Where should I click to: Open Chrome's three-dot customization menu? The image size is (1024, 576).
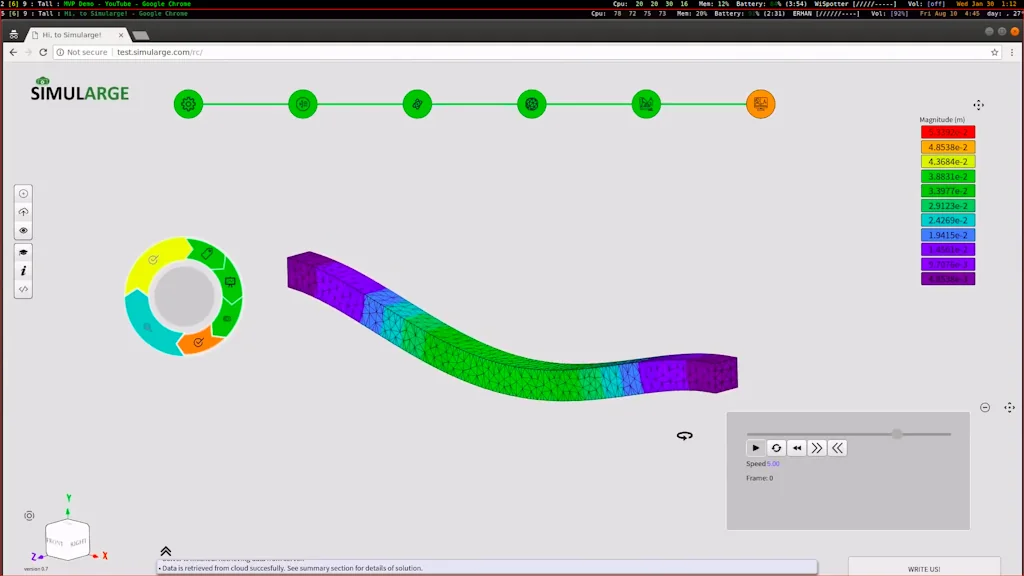click(1012, 52)
